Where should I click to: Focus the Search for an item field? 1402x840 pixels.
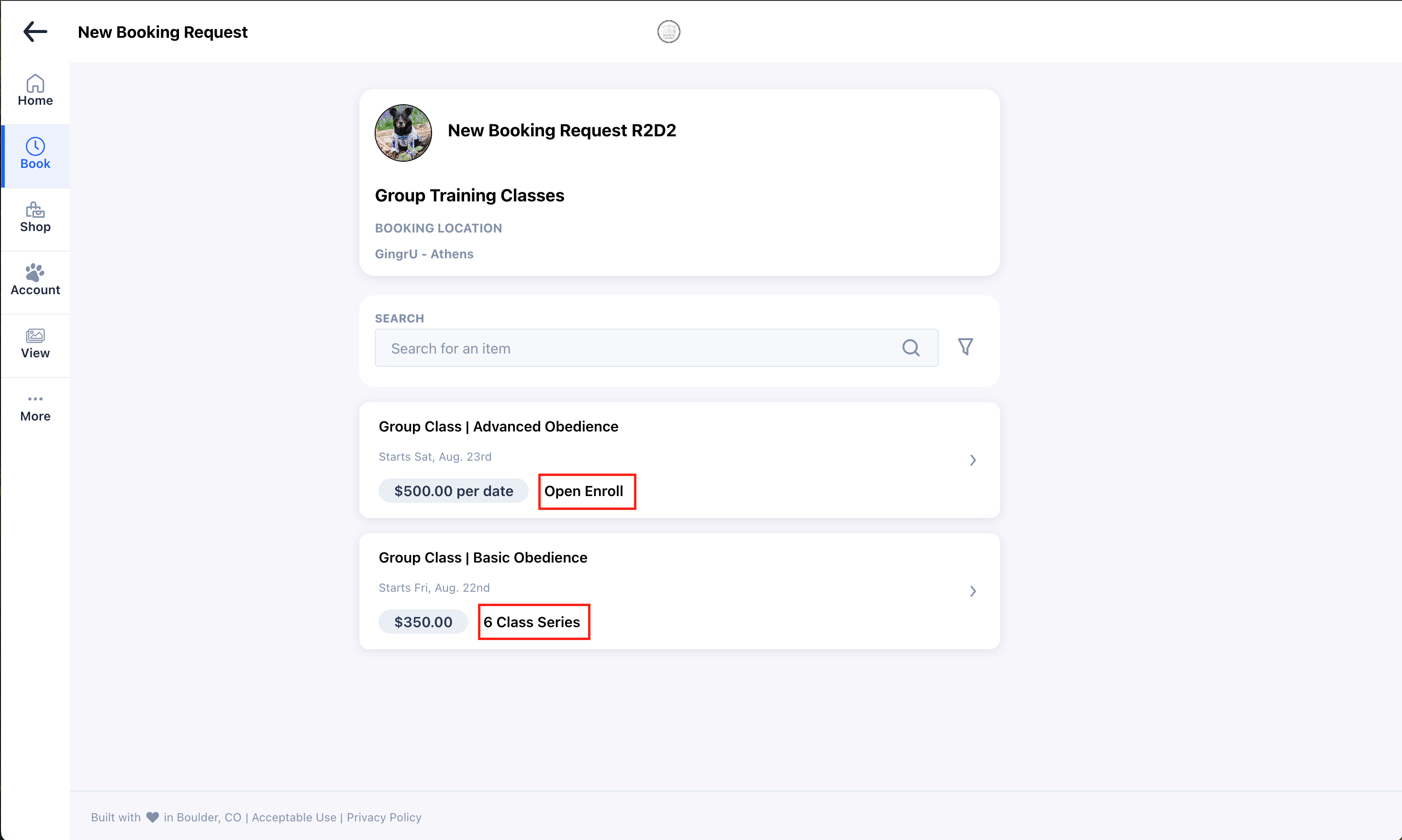pyautogui.click(x=656, y=348)
